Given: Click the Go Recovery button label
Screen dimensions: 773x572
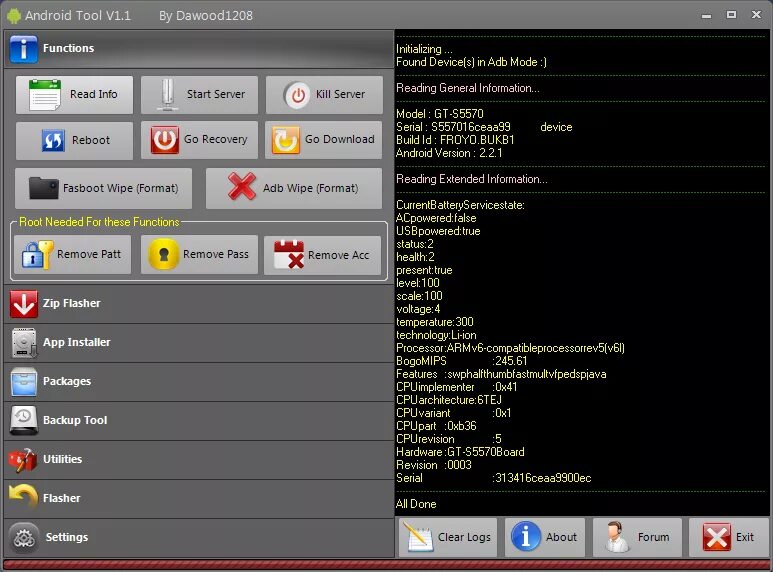Looking at the screenshot, I should (215, 140).
